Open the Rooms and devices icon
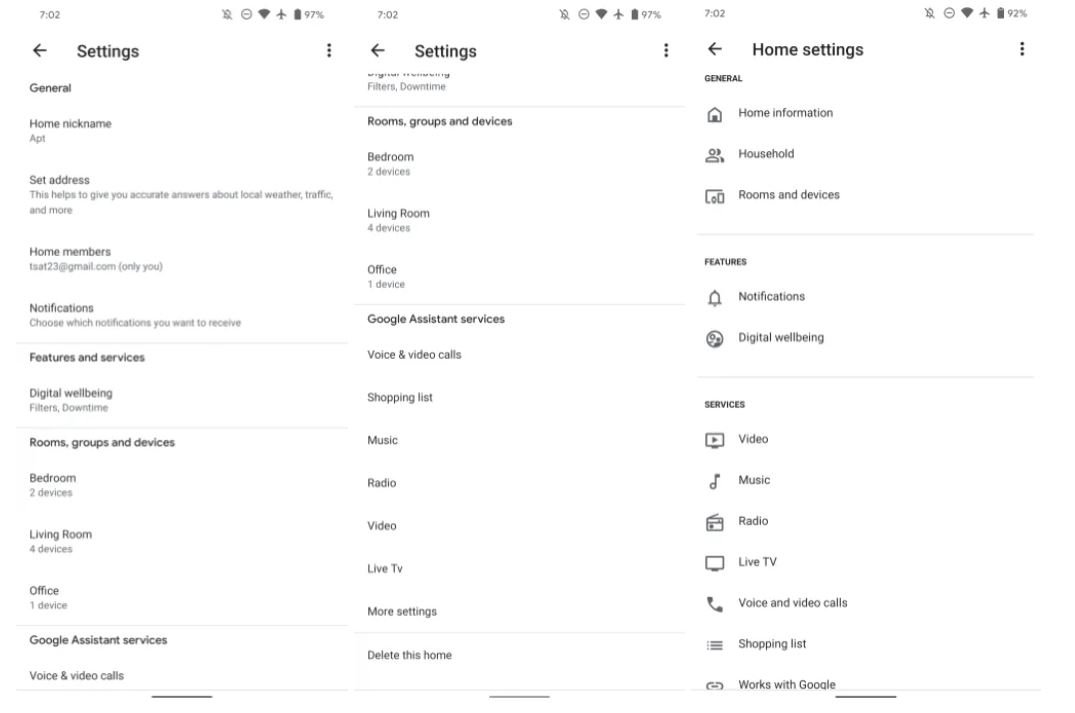Viewport: 1075px width, 713px height. [x=714, y=196]
